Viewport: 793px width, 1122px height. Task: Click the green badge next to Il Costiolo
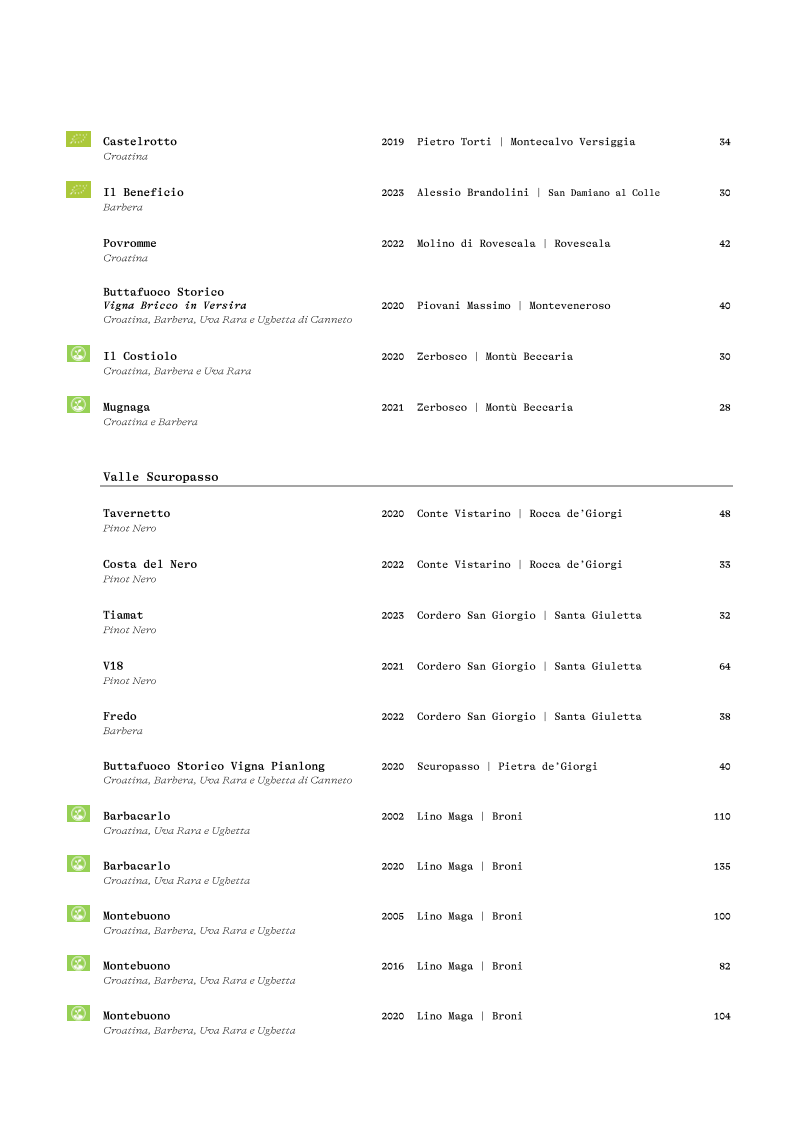coord(78,353)
